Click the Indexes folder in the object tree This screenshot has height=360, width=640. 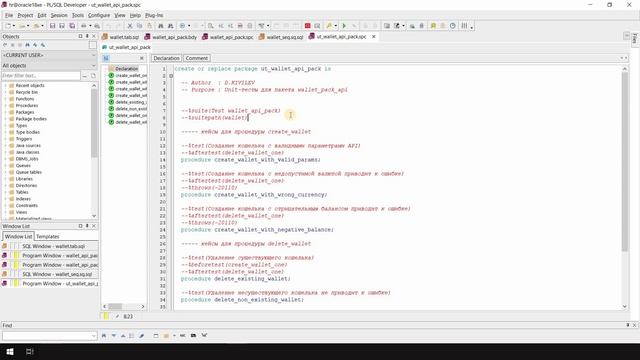coord(23,199)
